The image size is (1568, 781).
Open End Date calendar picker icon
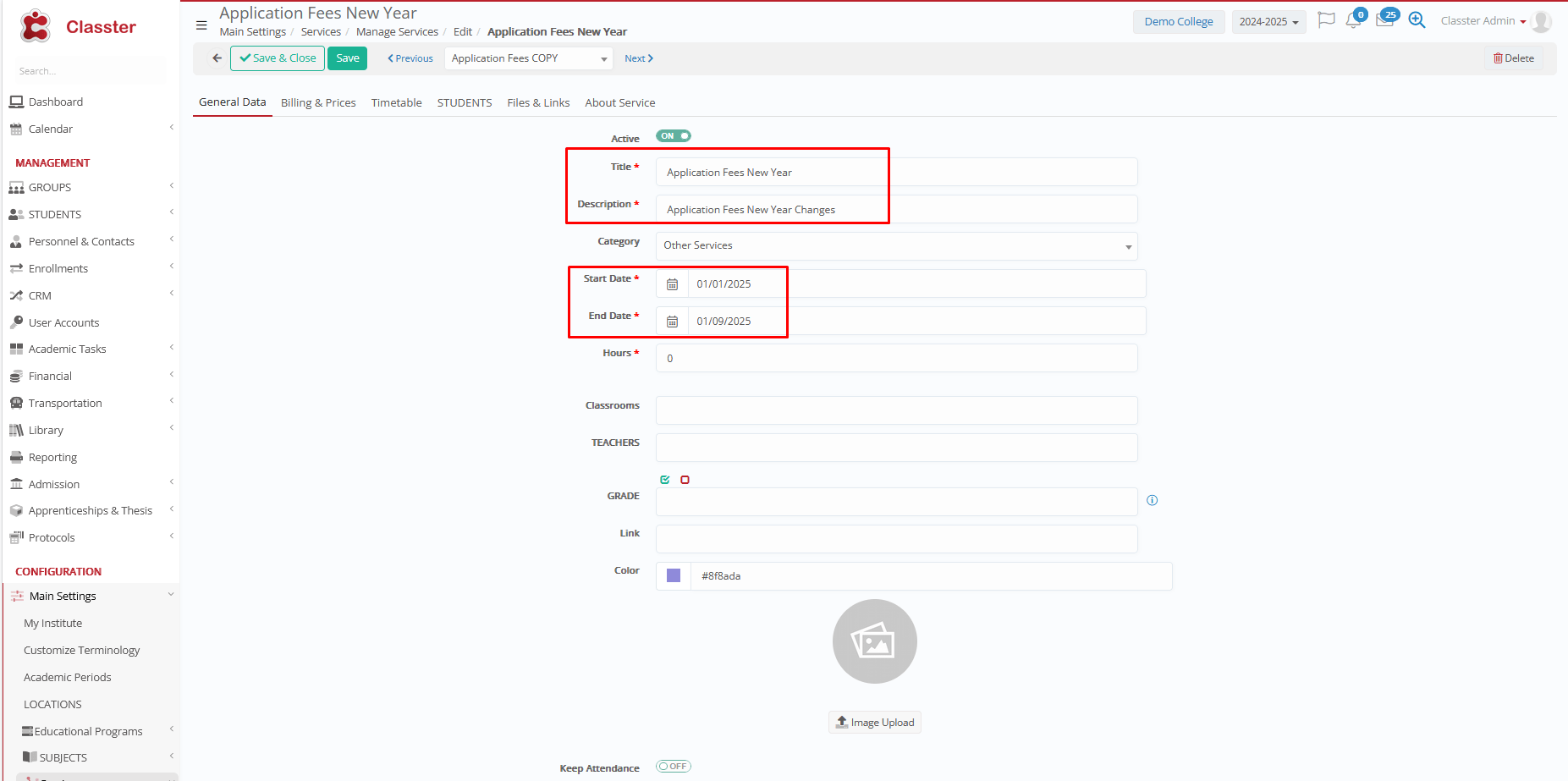coord(672,322)
